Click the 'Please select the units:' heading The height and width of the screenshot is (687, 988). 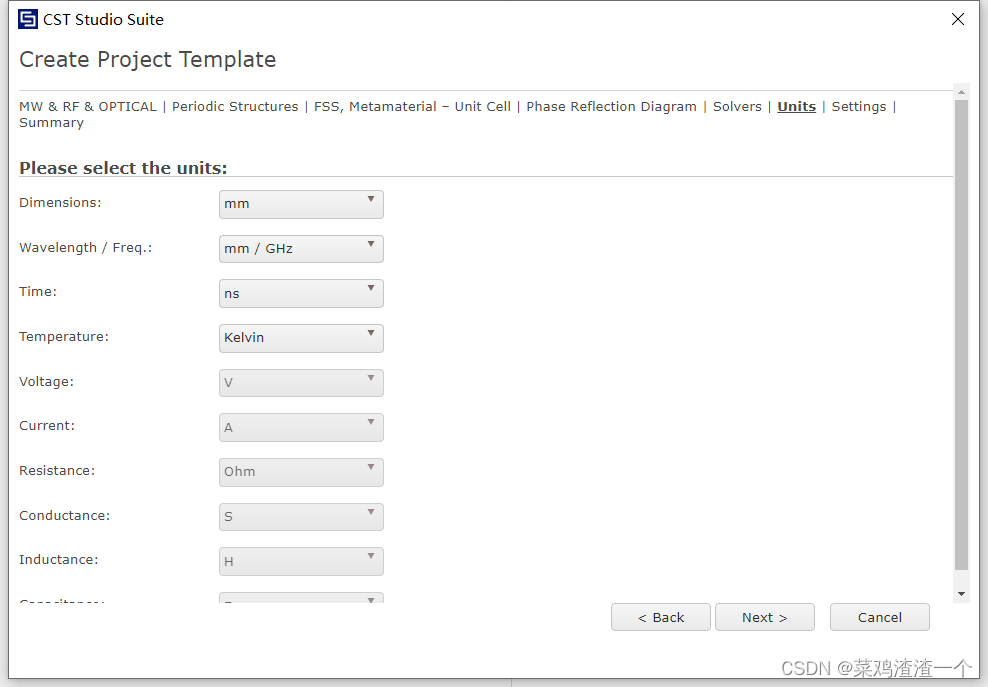click(123, 168)
